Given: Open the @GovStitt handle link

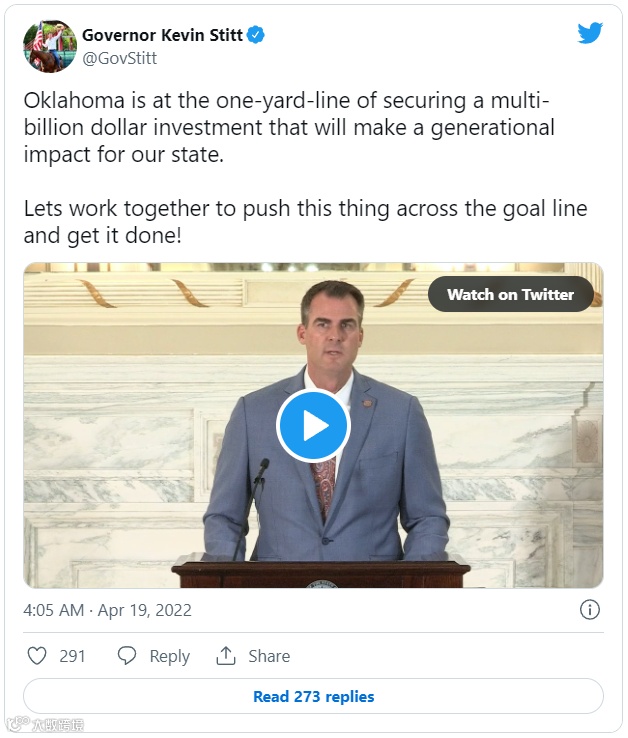Looking at the screenshot, I should click(x=120, y=58).
